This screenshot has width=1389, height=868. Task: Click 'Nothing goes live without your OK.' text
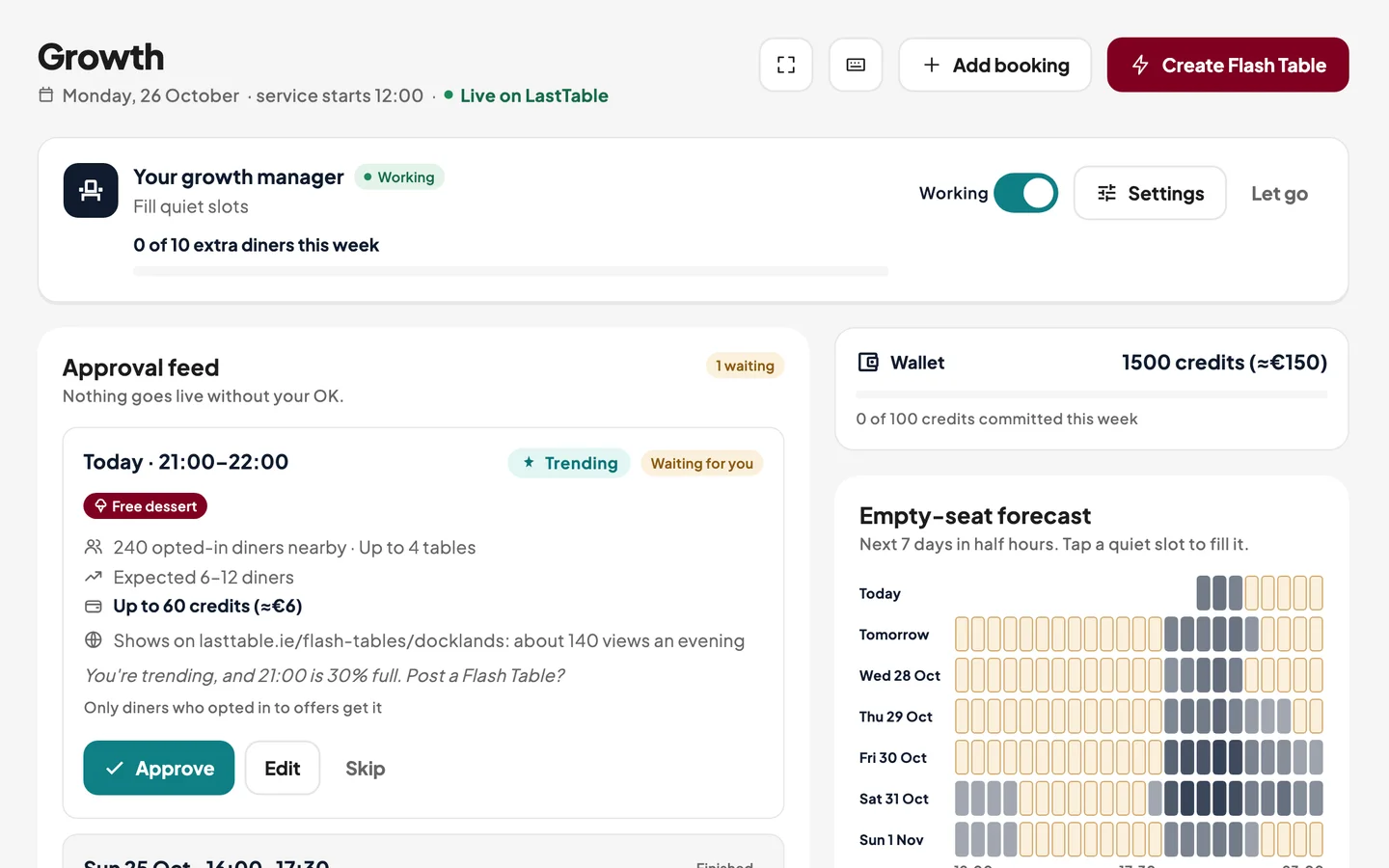click(x=204, y=396)
